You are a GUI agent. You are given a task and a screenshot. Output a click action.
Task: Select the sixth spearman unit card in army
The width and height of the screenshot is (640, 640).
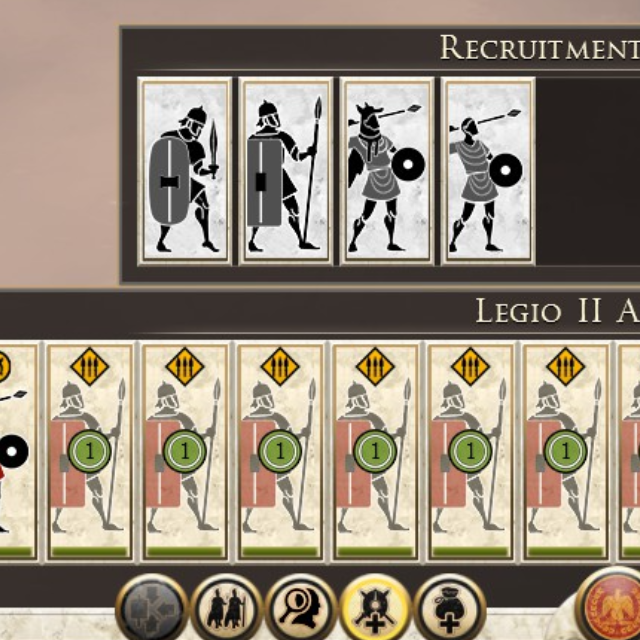[565, 452]
